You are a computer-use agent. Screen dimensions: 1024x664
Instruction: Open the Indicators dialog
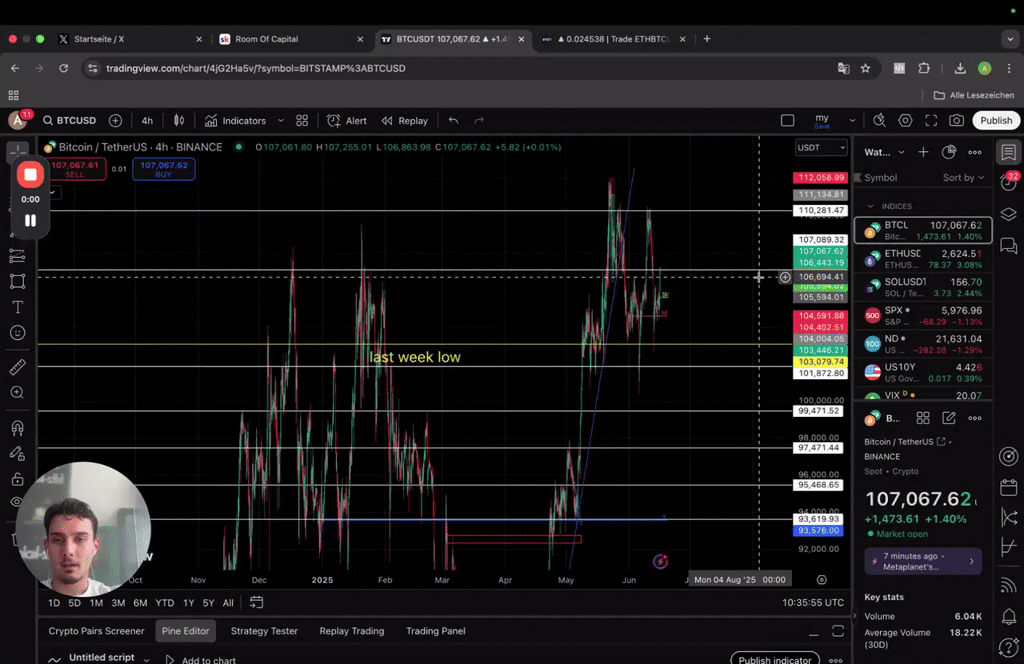[x=236, y=121]
